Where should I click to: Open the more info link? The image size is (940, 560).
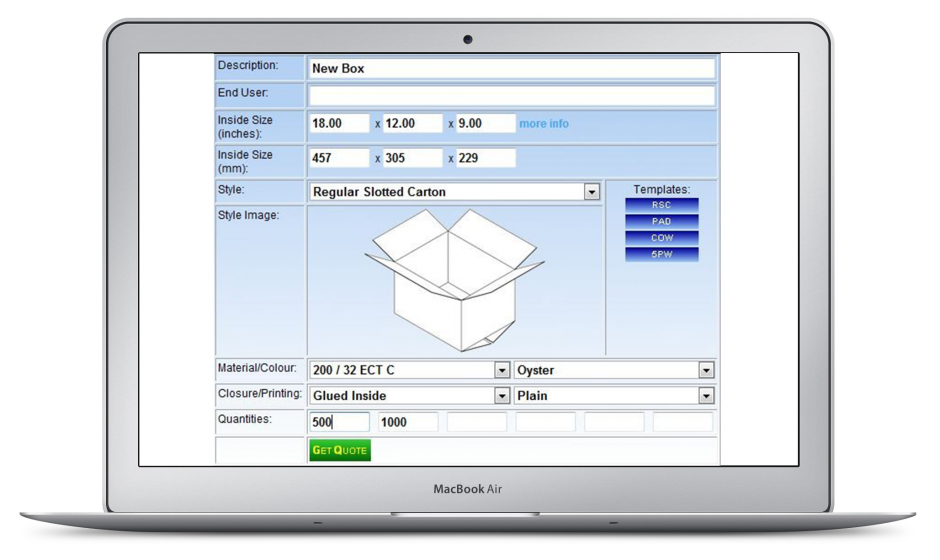coord(544,124)
